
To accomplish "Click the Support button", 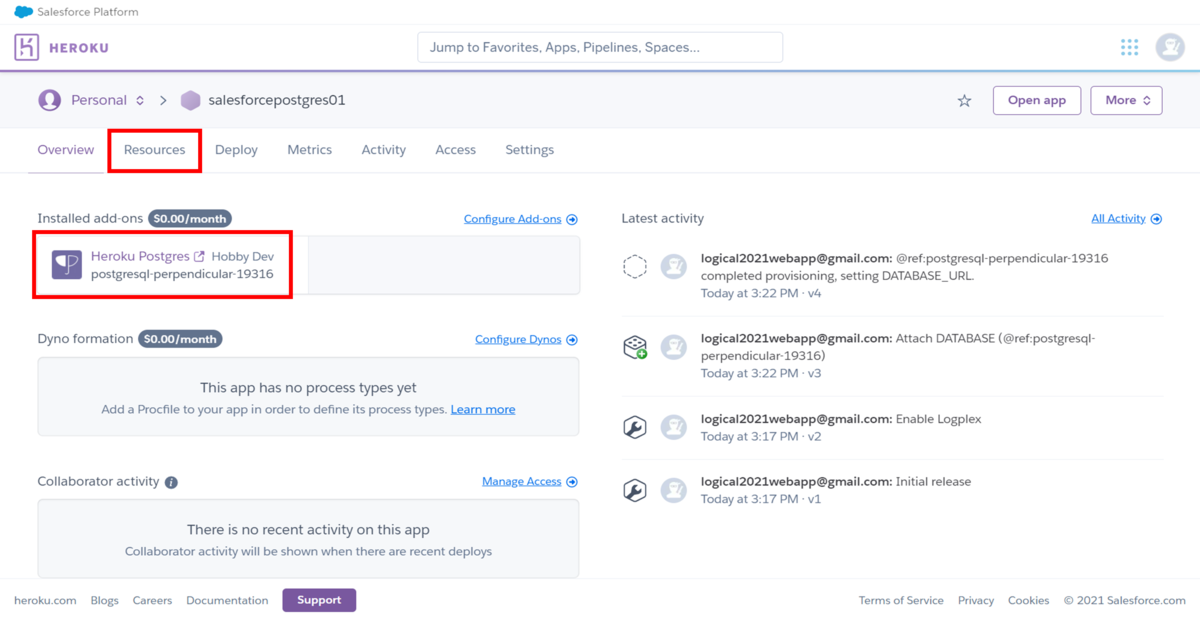I will pos(319,600).
